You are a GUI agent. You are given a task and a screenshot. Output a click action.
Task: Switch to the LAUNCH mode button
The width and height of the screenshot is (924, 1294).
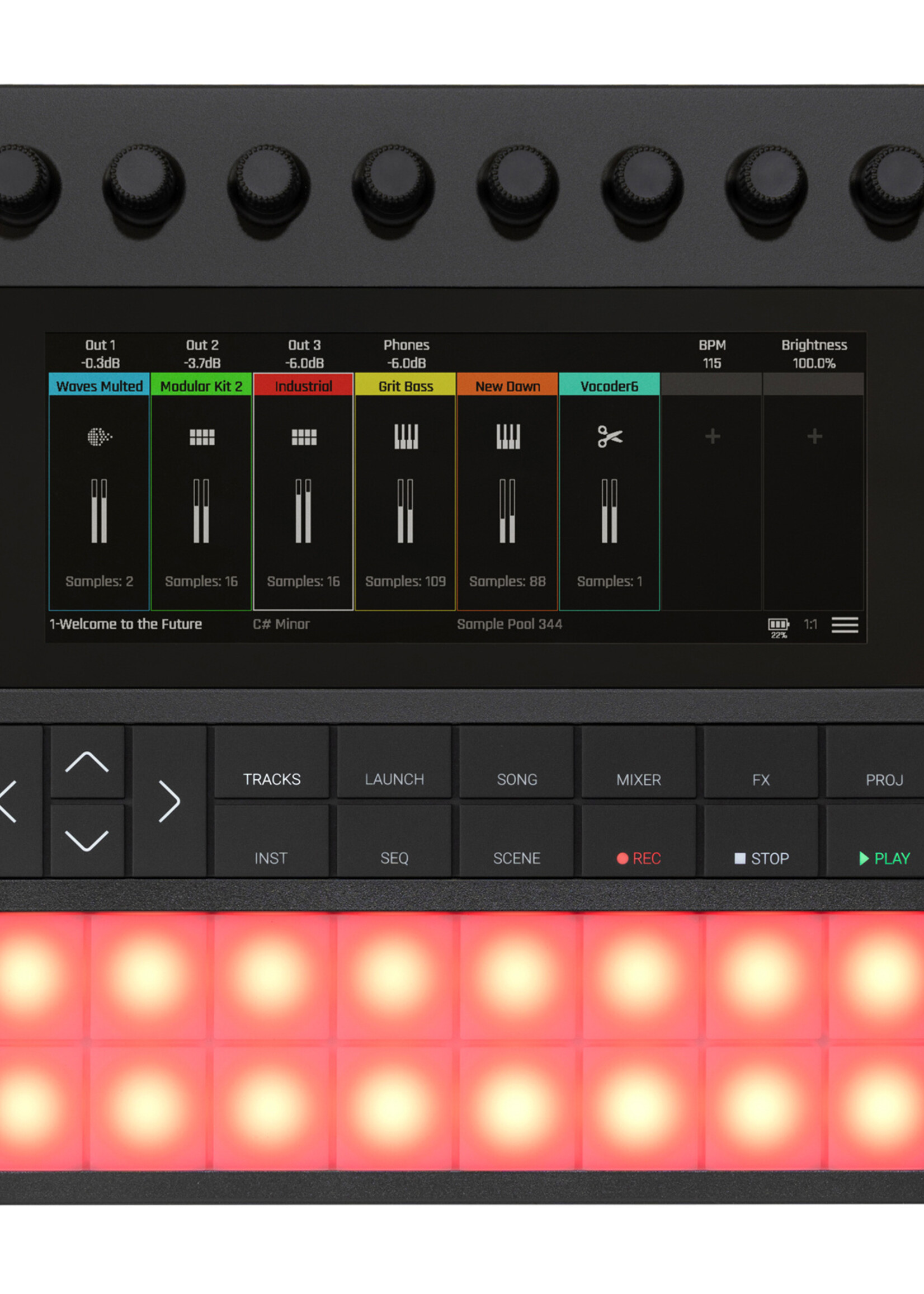point(394,762)
